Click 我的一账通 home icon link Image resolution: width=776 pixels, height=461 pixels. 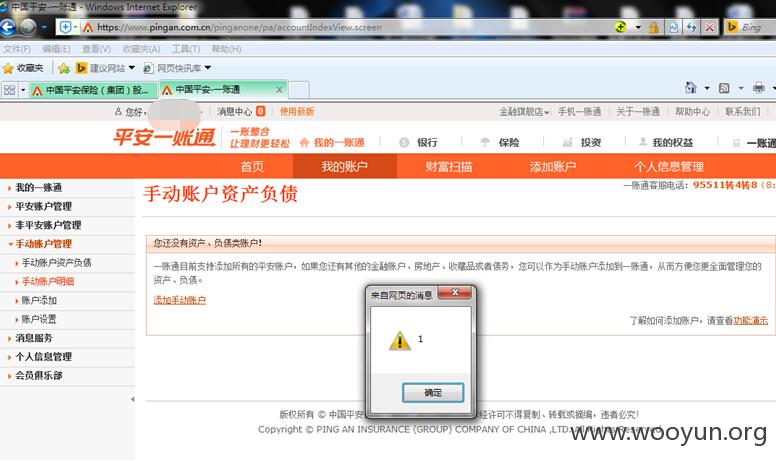point(332,142)
